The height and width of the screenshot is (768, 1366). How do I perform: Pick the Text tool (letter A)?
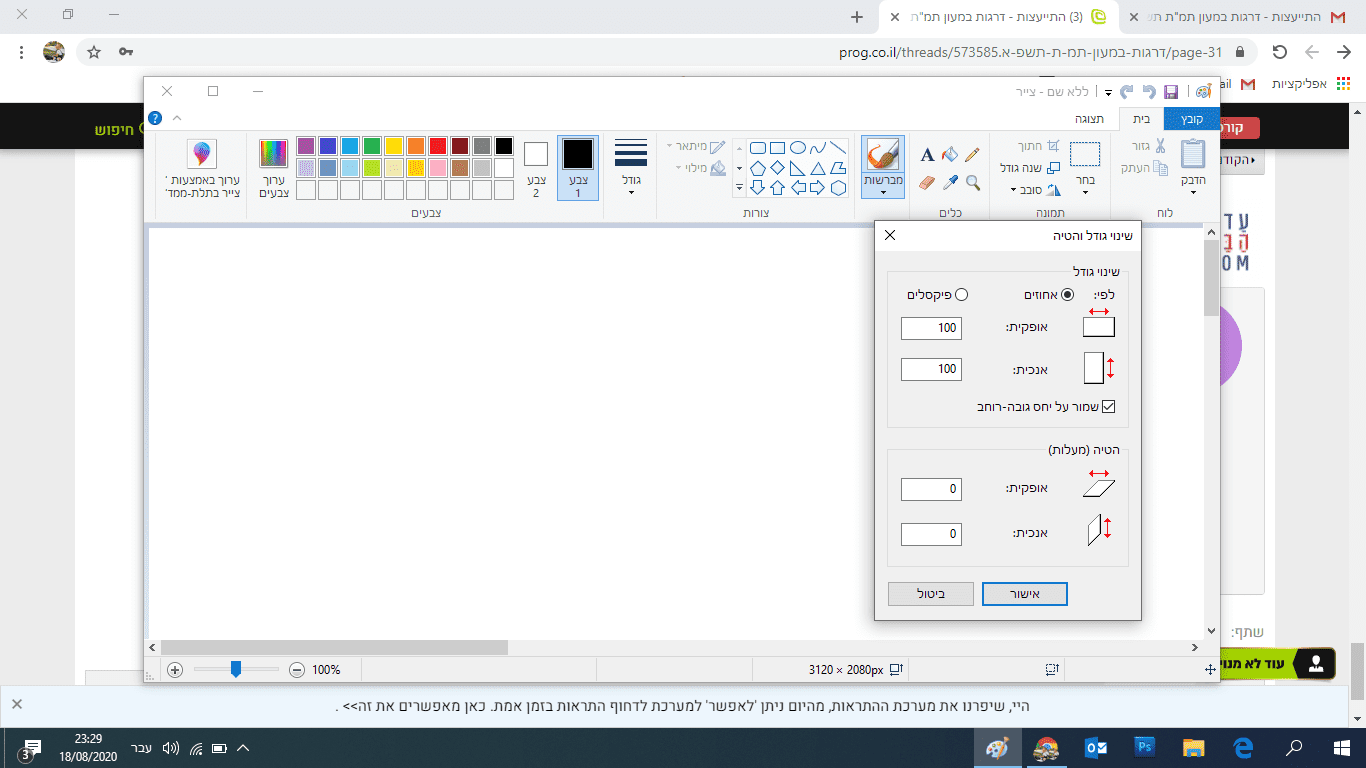pyautogui.click(x=927, y=154)
